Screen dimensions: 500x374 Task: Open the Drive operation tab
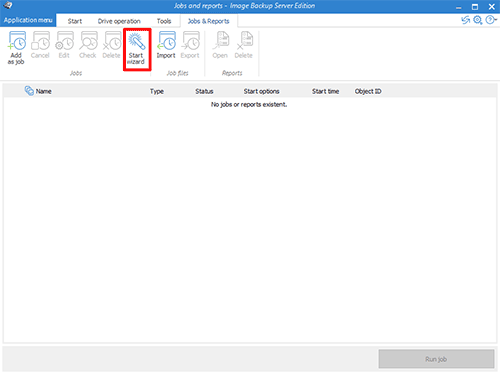click(x=119, y=21)
